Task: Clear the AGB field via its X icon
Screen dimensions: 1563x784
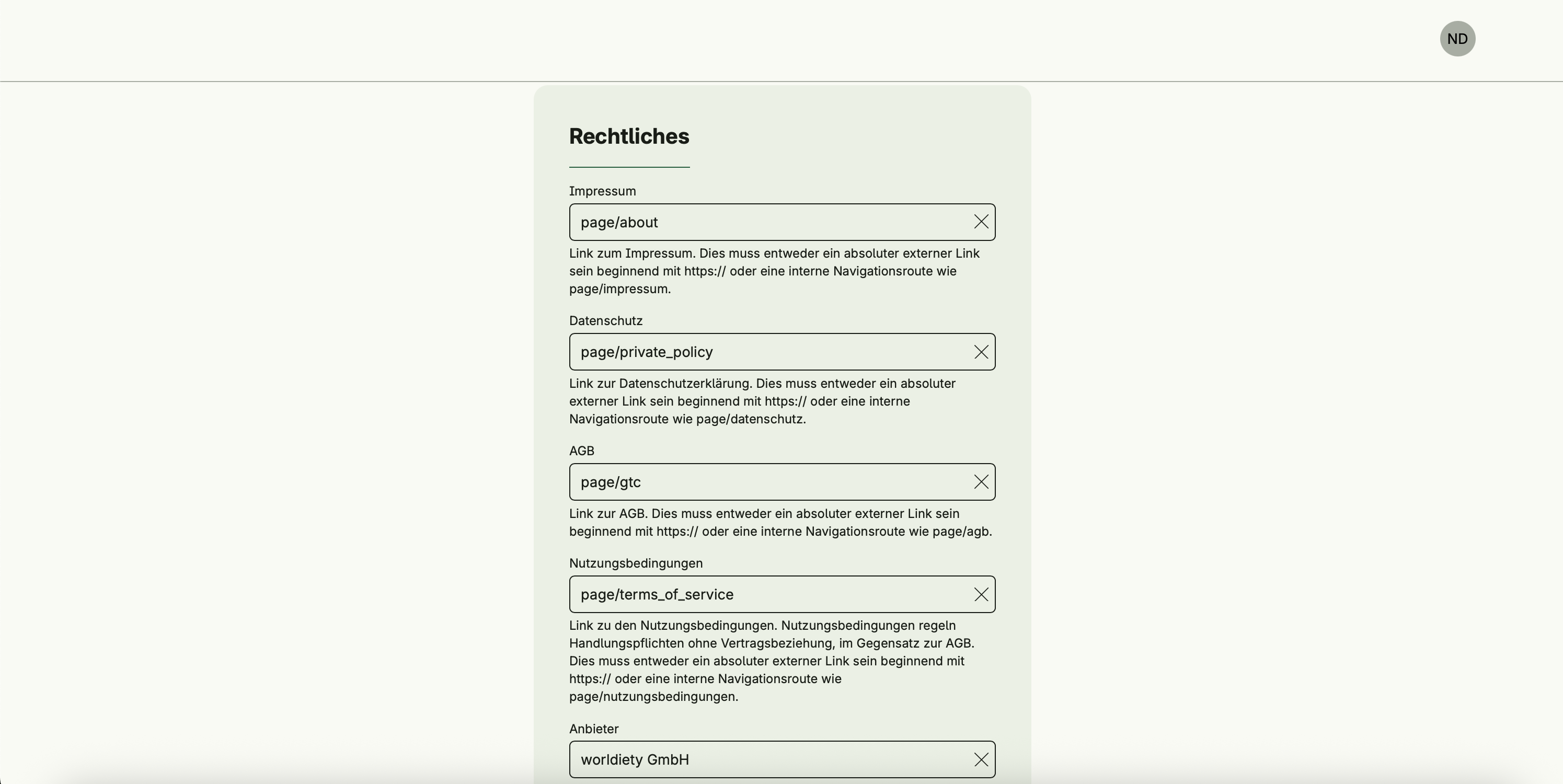Action: [x=981, y=482]
